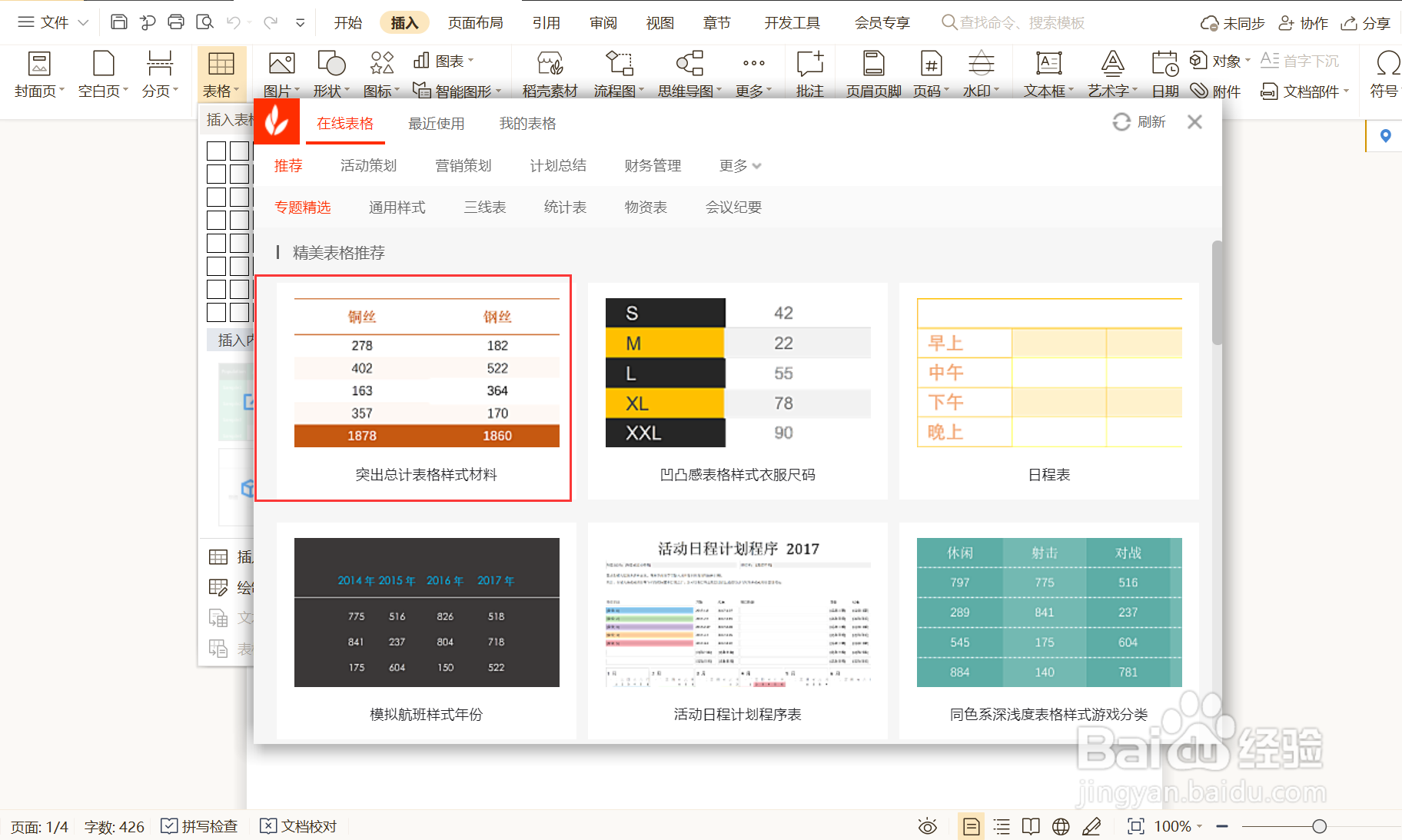Switch to the 审阅 ribbon tab
This screenshot has width=1402, height=840.
603,22
